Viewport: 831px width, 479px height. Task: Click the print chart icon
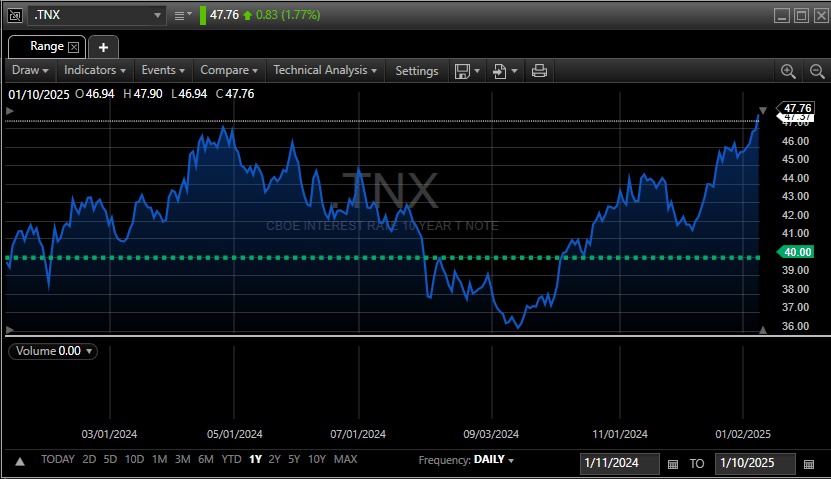point(539,71)
